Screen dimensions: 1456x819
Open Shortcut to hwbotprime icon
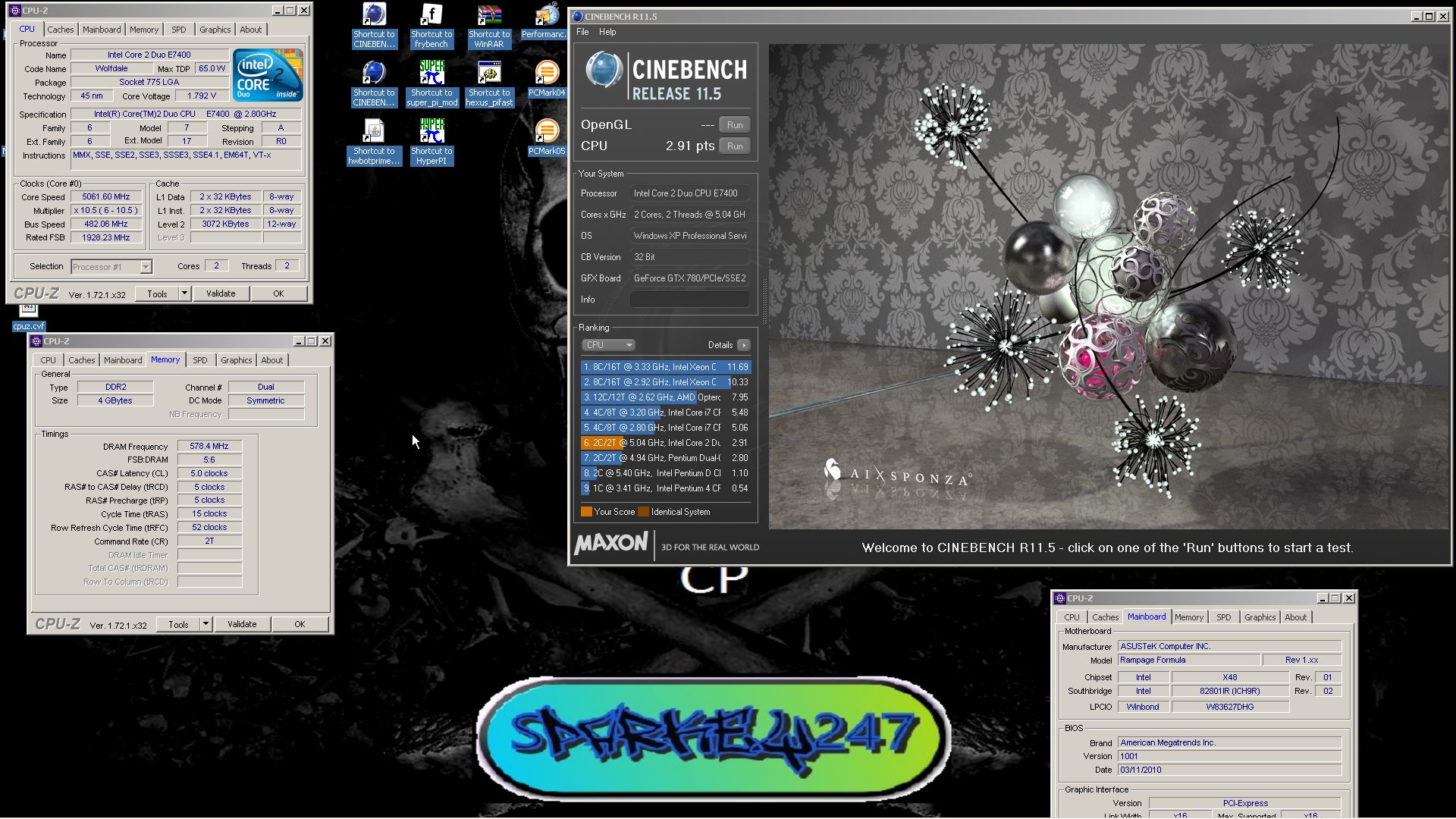click(374, 142)
